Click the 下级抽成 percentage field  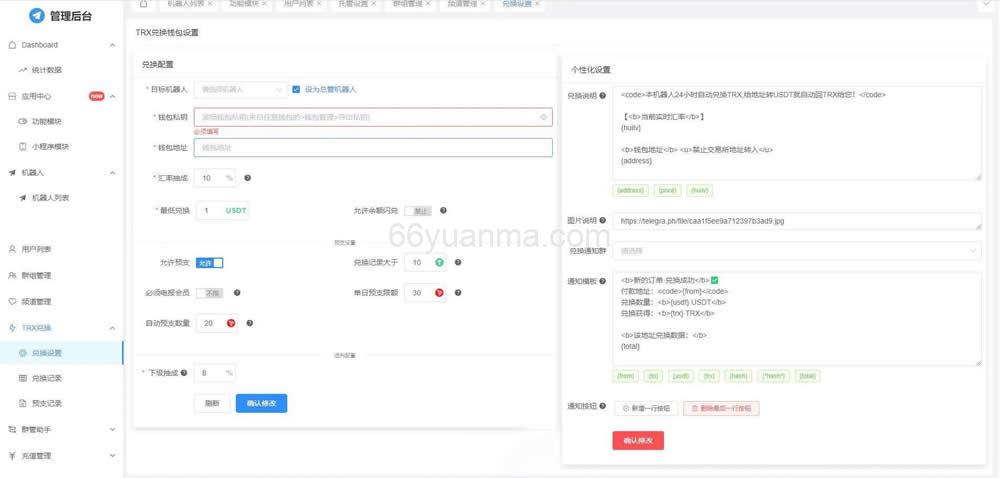click(x=215, y=373)
